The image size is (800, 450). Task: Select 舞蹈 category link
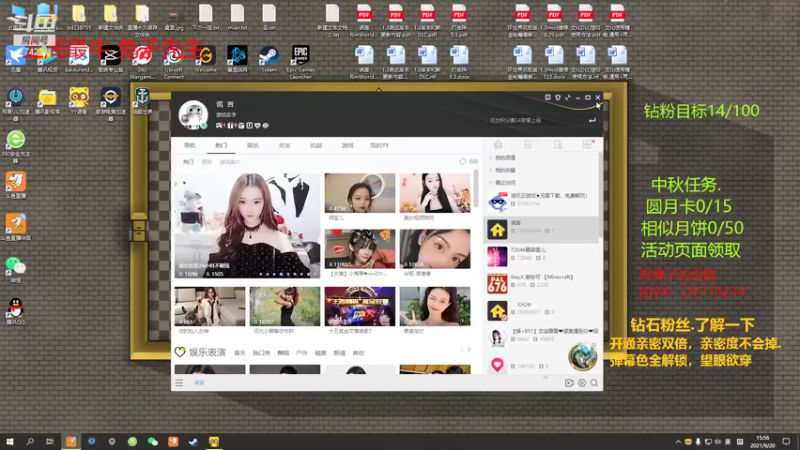click(x=283, y=353)
